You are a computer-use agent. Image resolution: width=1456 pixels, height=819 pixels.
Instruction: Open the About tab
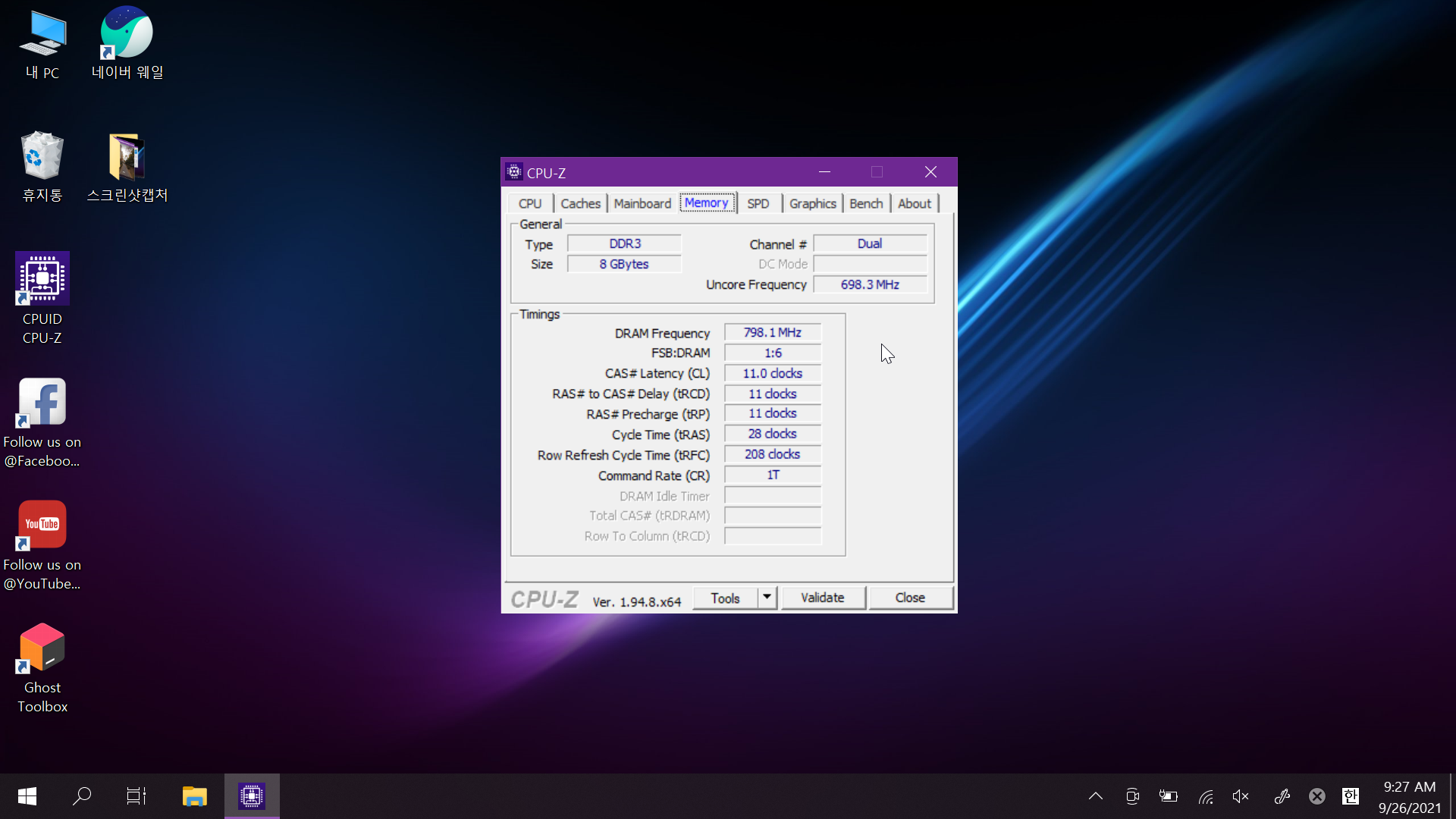click(915, 203)
